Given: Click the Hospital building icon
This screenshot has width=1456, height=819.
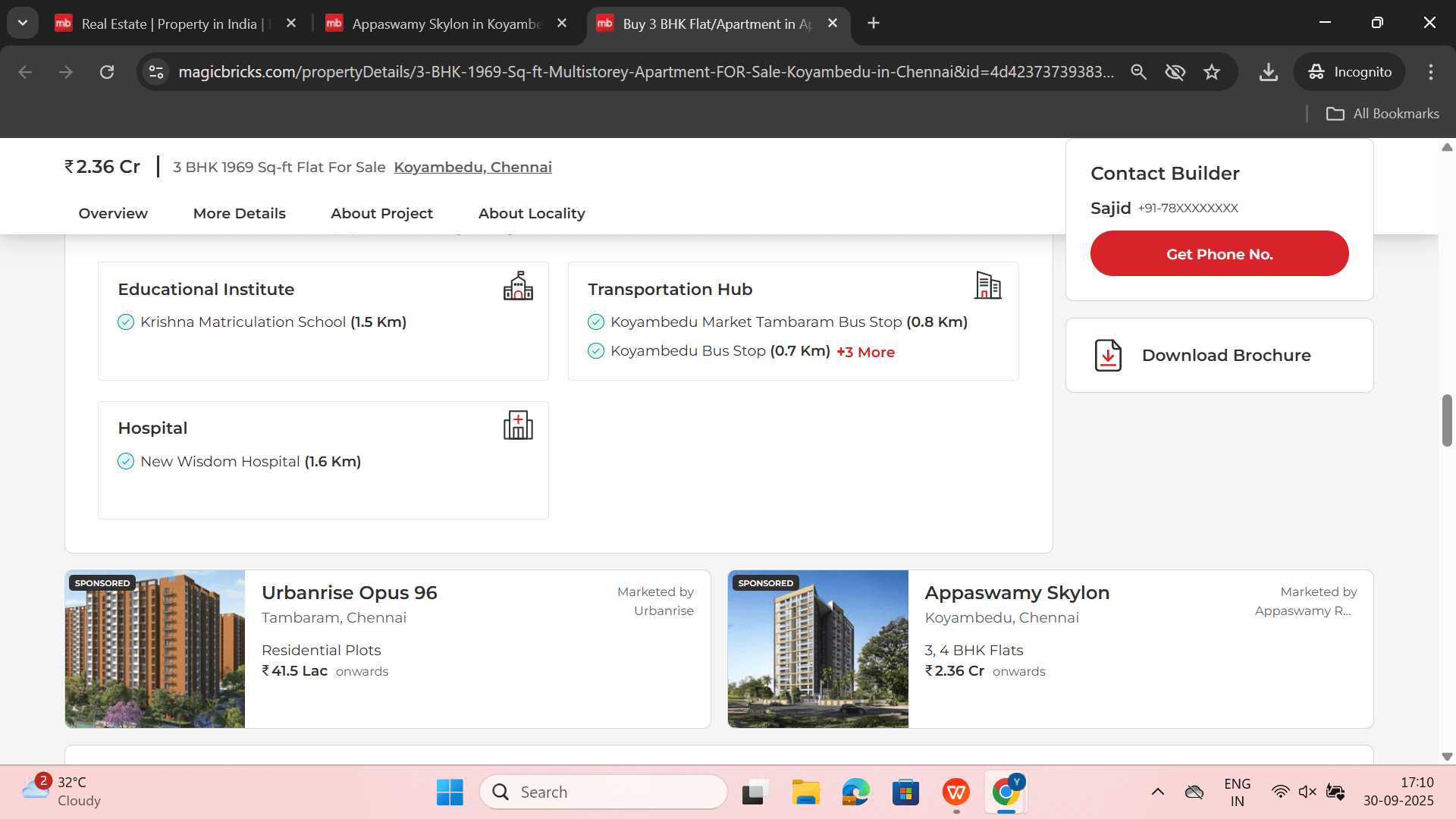Looking at the screenshot, I should [518, 425].
